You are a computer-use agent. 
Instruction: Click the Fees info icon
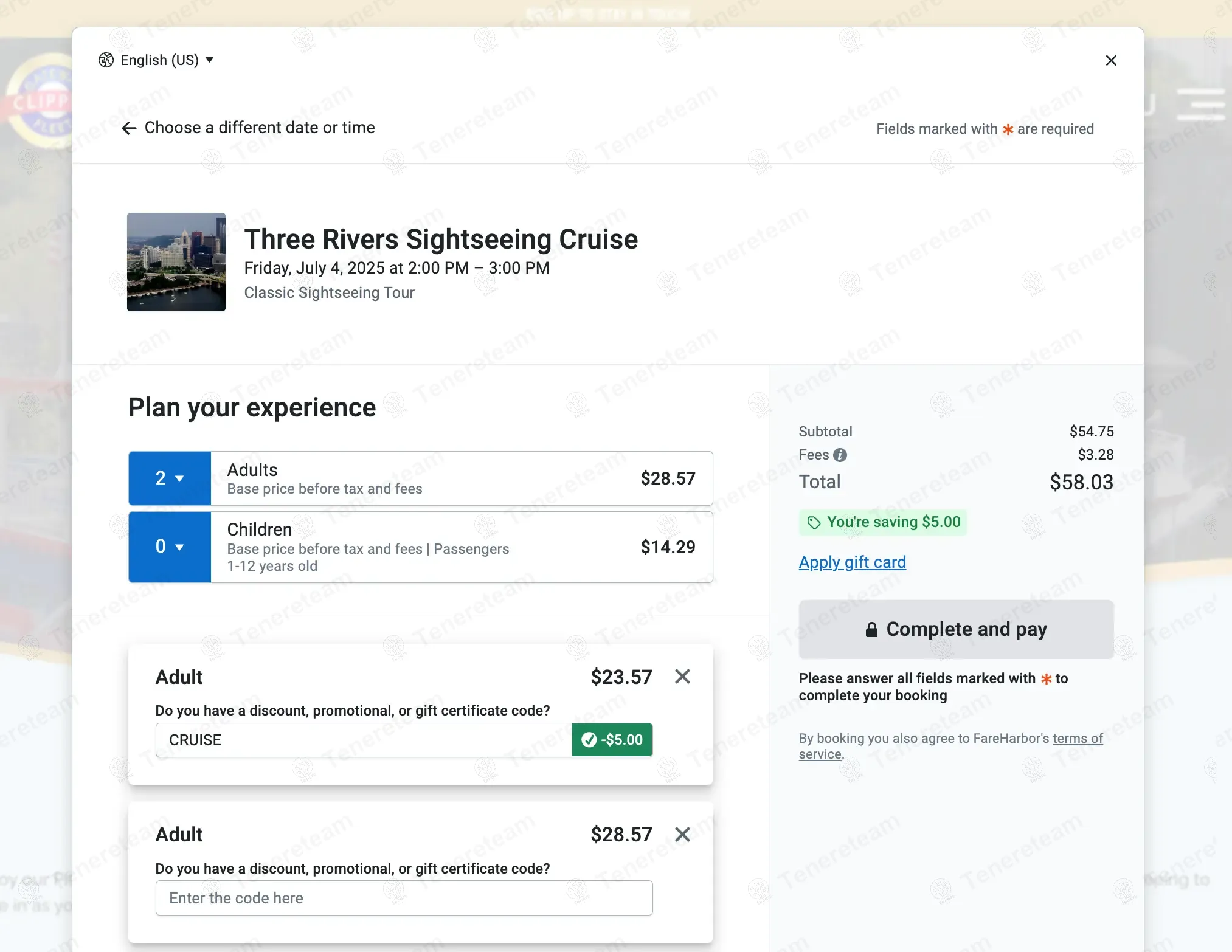pos(840,455)
